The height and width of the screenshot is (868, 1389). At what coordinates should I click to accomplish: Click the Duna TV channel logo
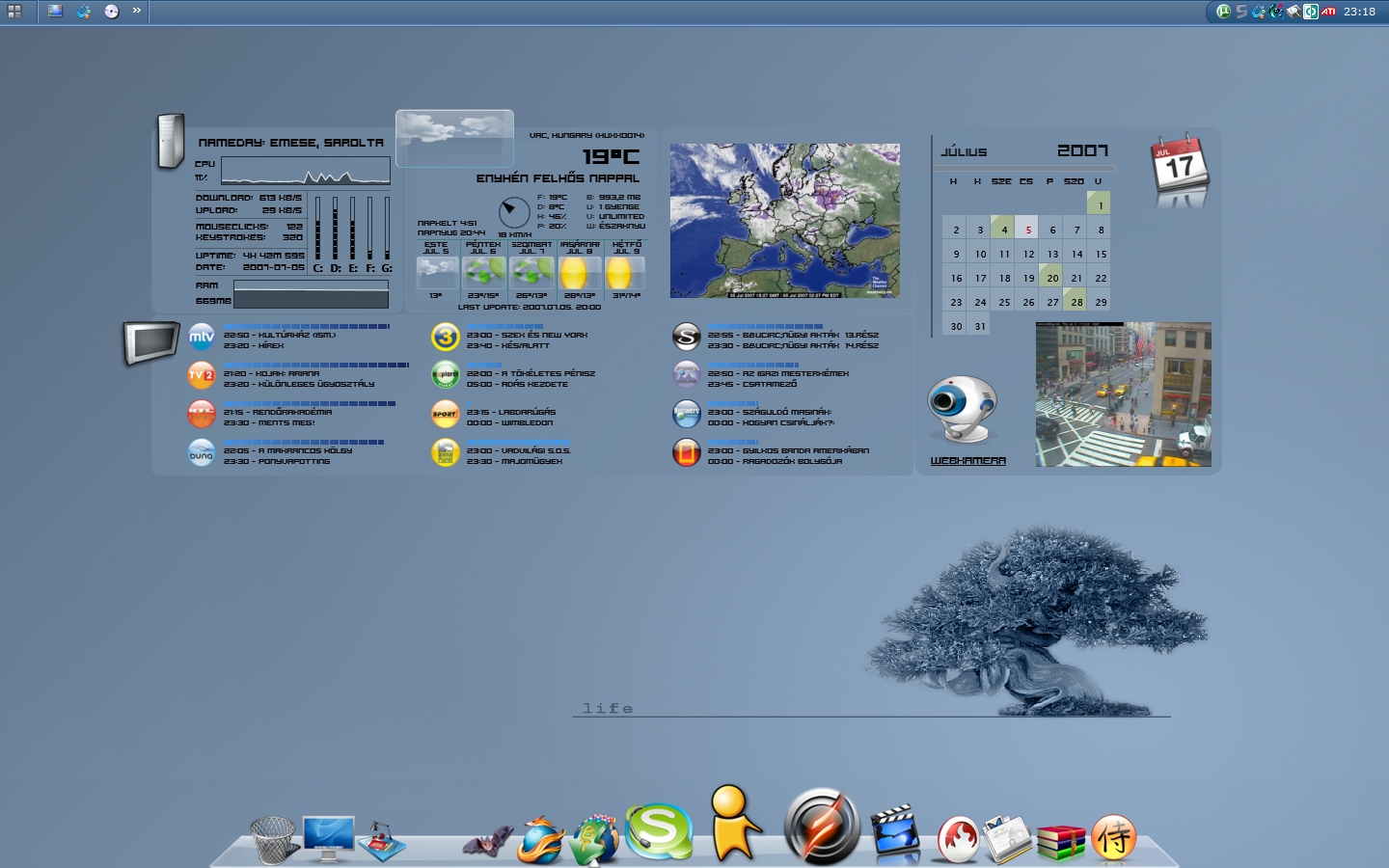[x=201, y=451]
